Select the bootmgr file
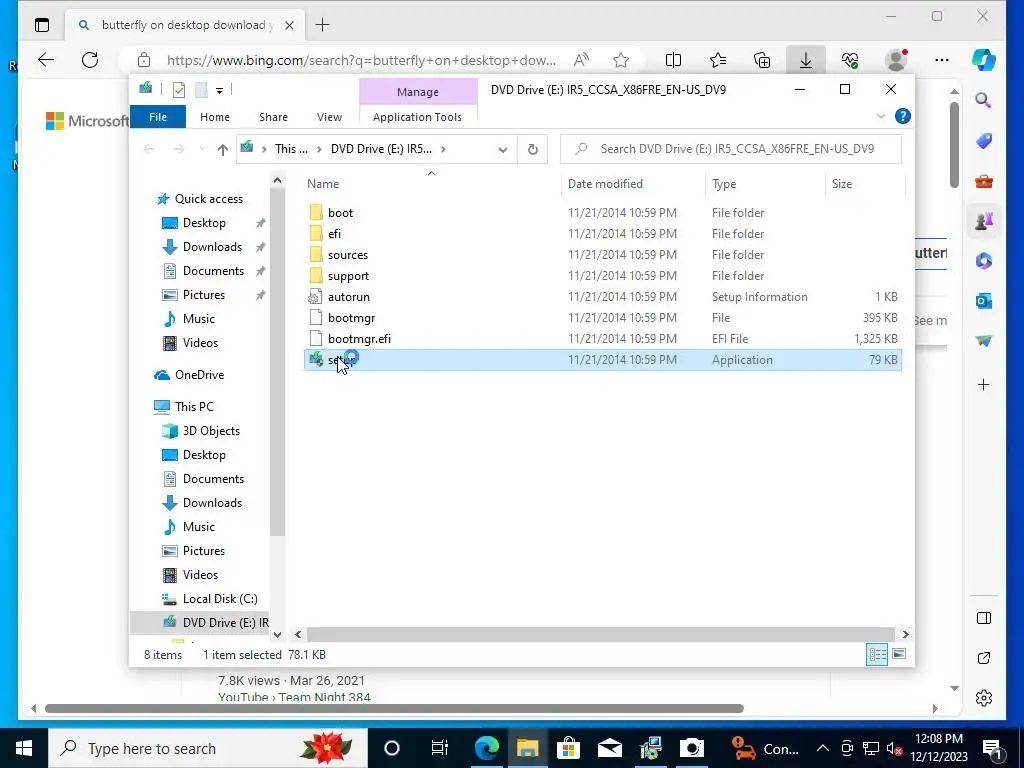This screenshot has width=1024, height=768. point(351,317)
